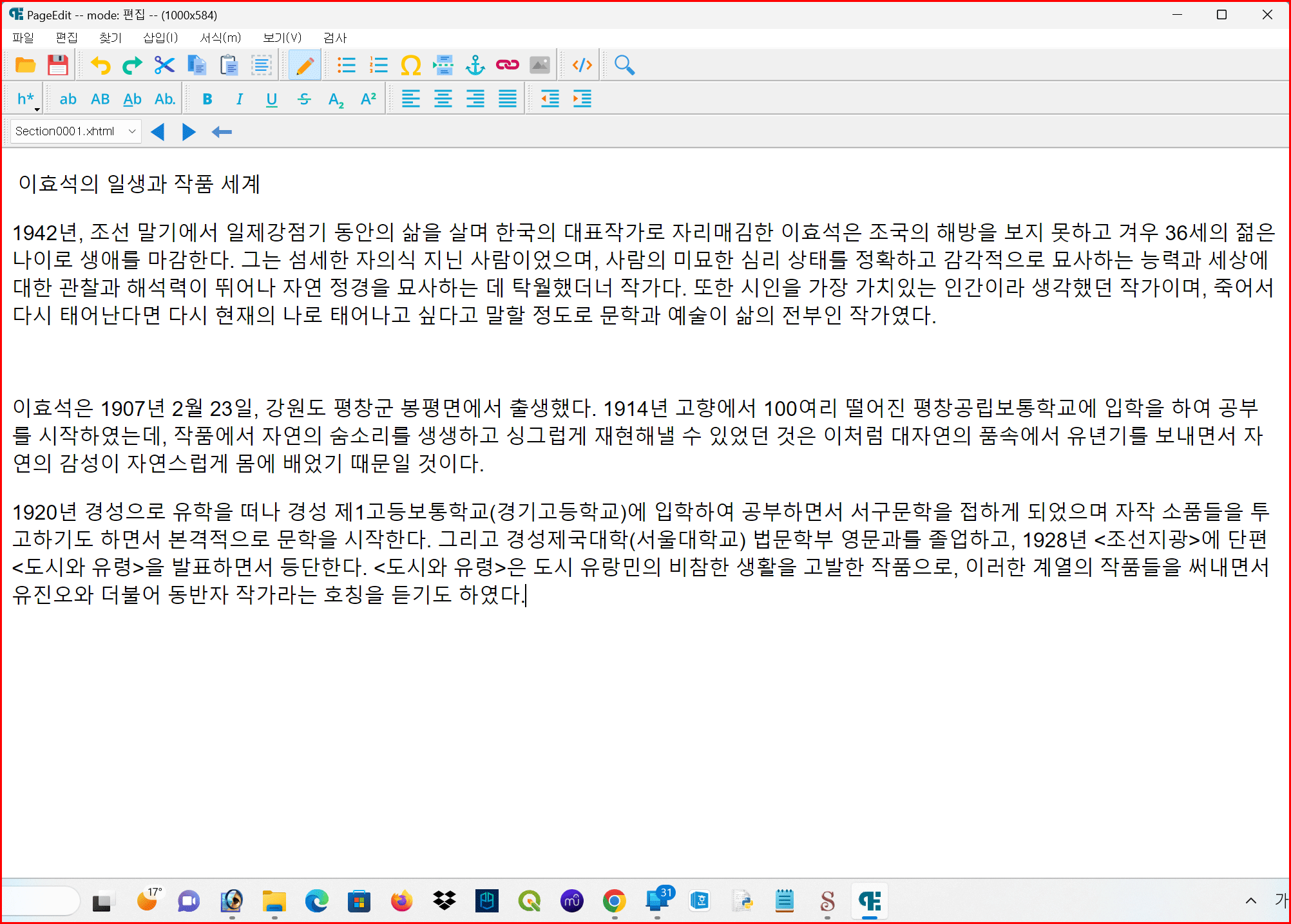Click the title text 이효석의 일생과 작품 세계
1291x924 pixels.
(x=139, y=184)
